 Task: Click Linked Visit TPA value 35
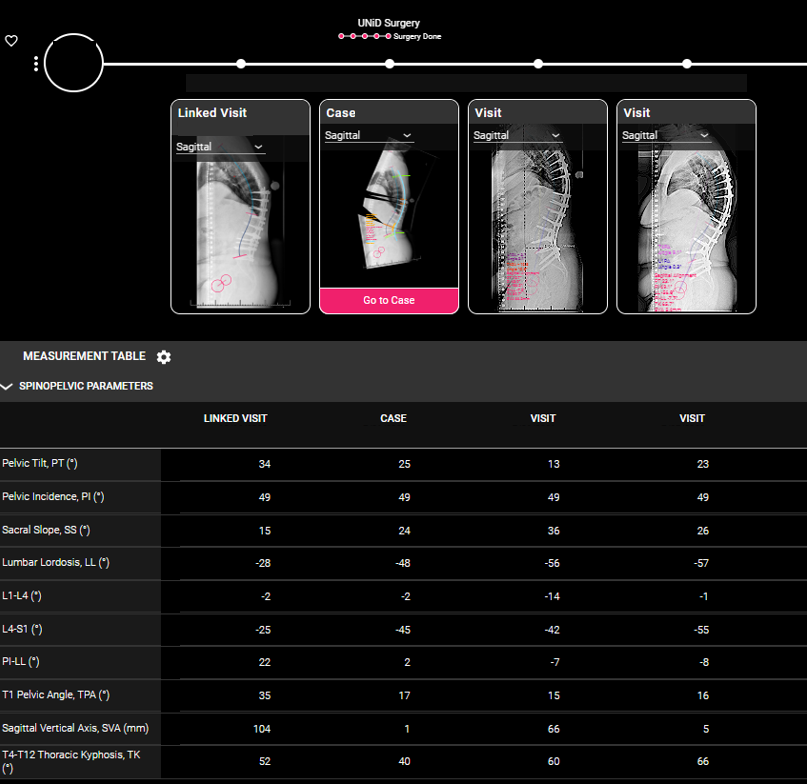tap(265, 696)
